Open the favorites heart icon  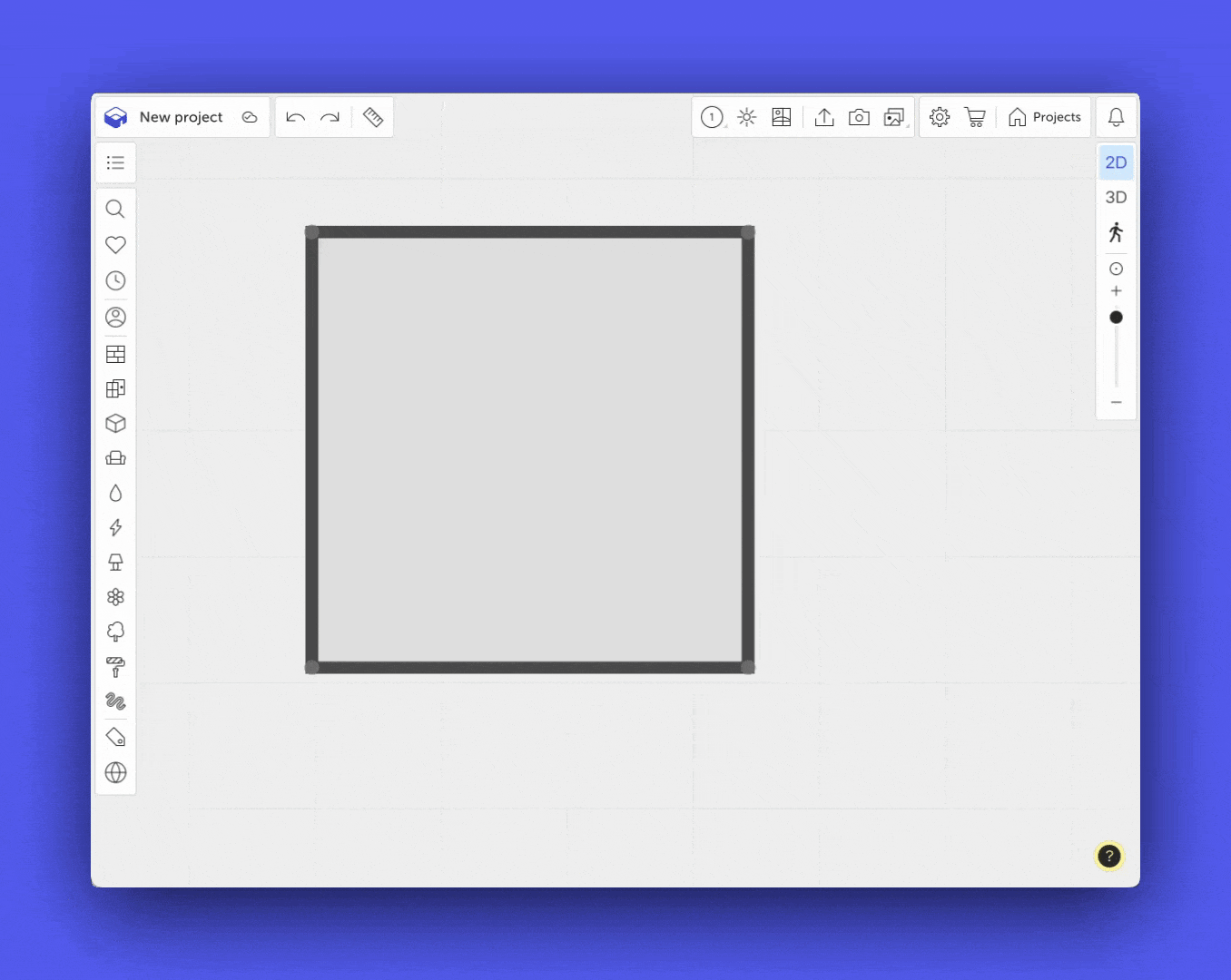(115, 245)
